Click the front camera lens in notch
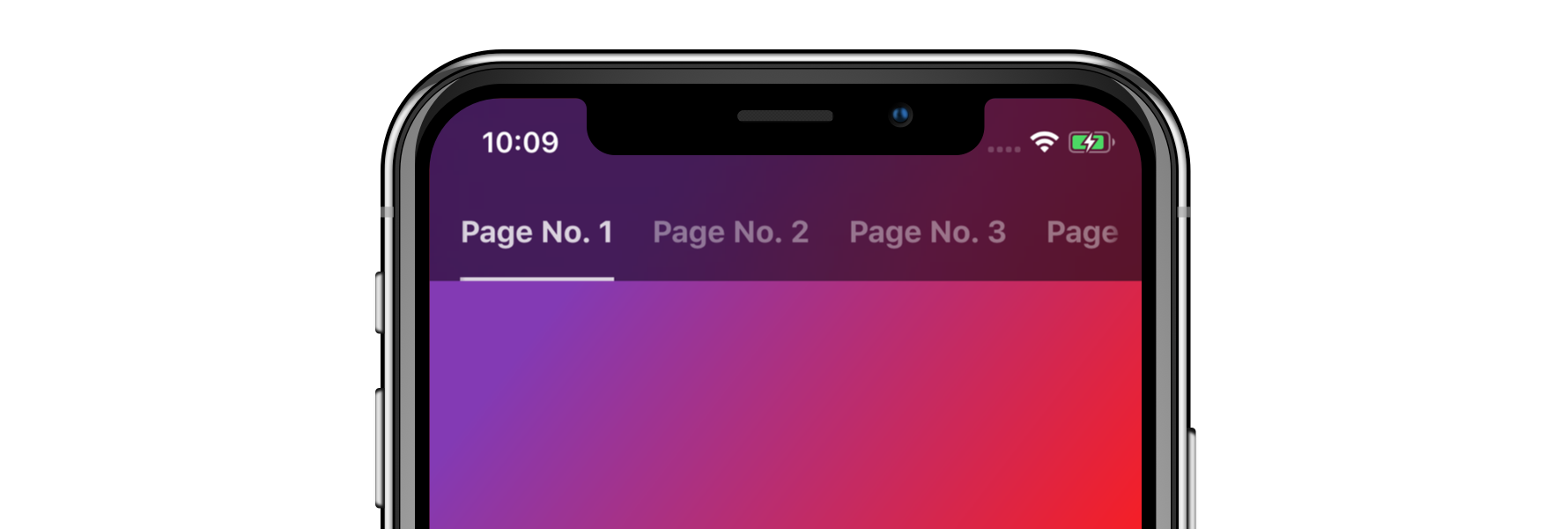This screenshot has height=529, width=1568. pos(900,115)
